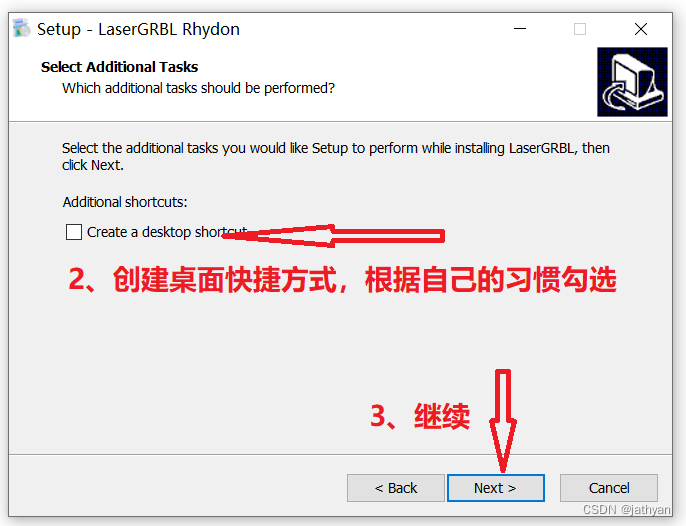Click the greyed-out maximize box
The height and width of the screenshot is (526, 686).
pyautogui.click(x=580, y=29)
